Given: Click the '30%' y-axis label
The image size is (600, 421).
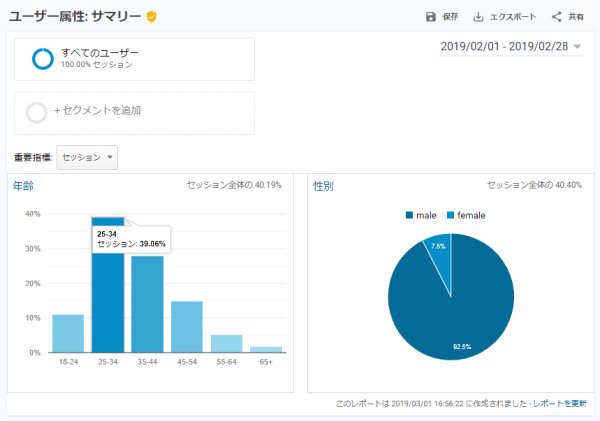Looking at the screenshot, I should click(33, 249).
